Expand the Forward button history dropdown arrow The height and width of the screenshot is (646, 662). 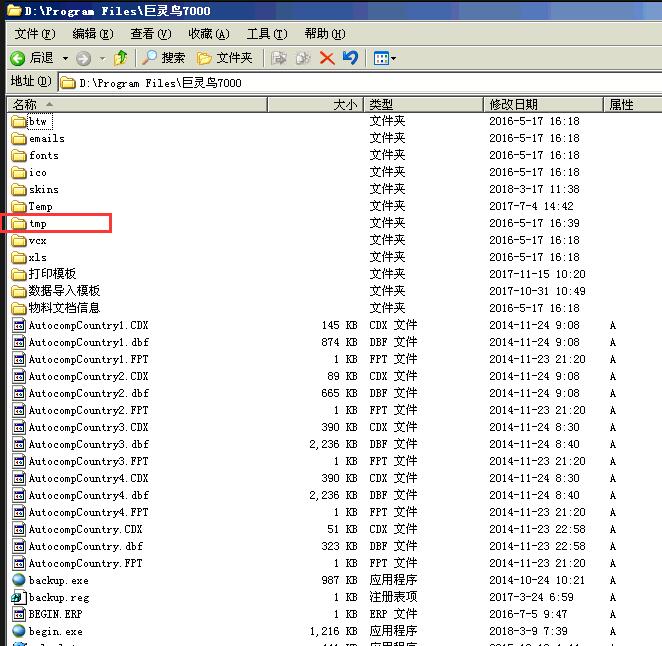coord(102,58)
